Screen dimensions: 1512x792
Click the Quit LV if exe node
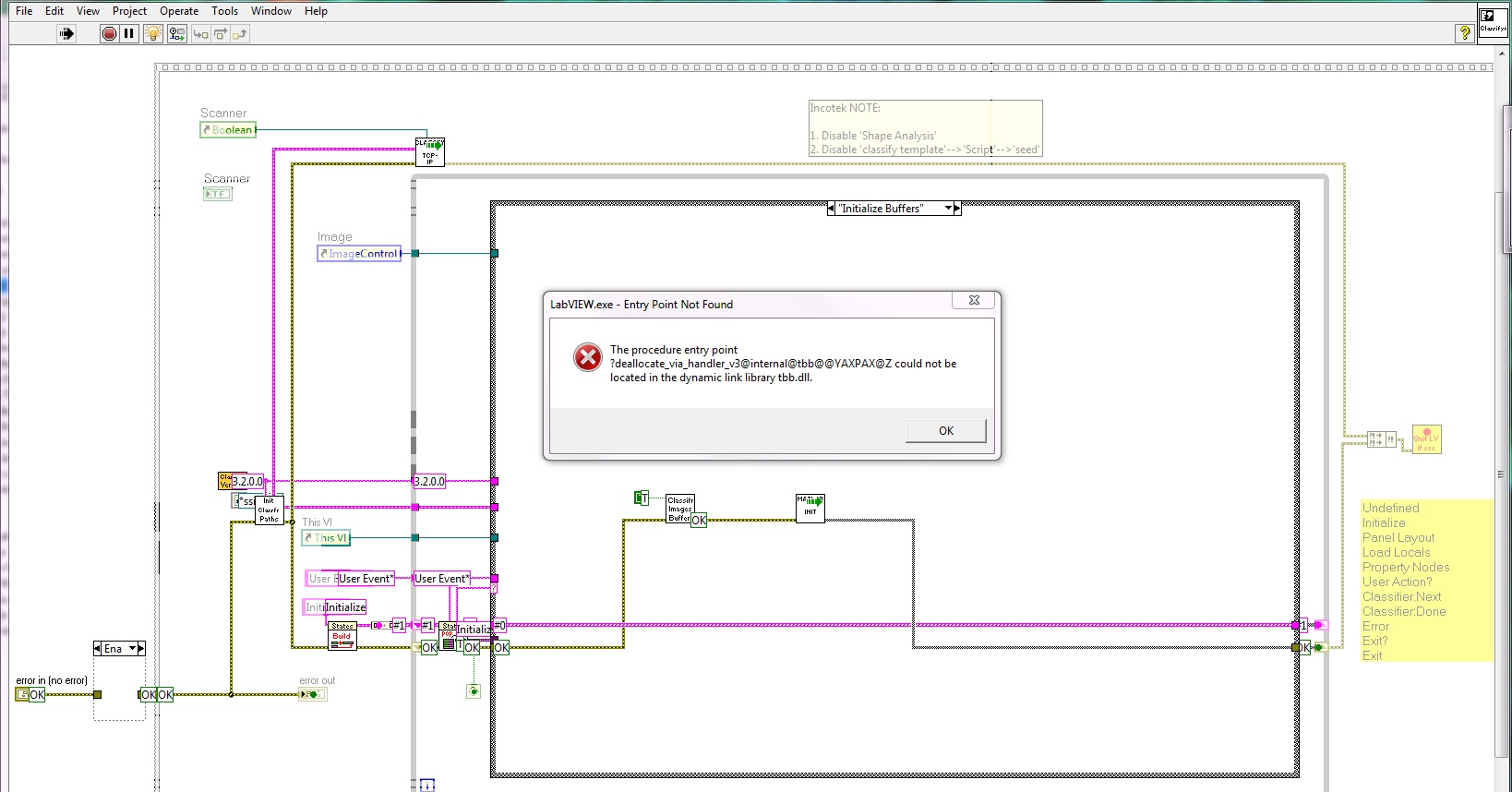[x=1427, y=439]
